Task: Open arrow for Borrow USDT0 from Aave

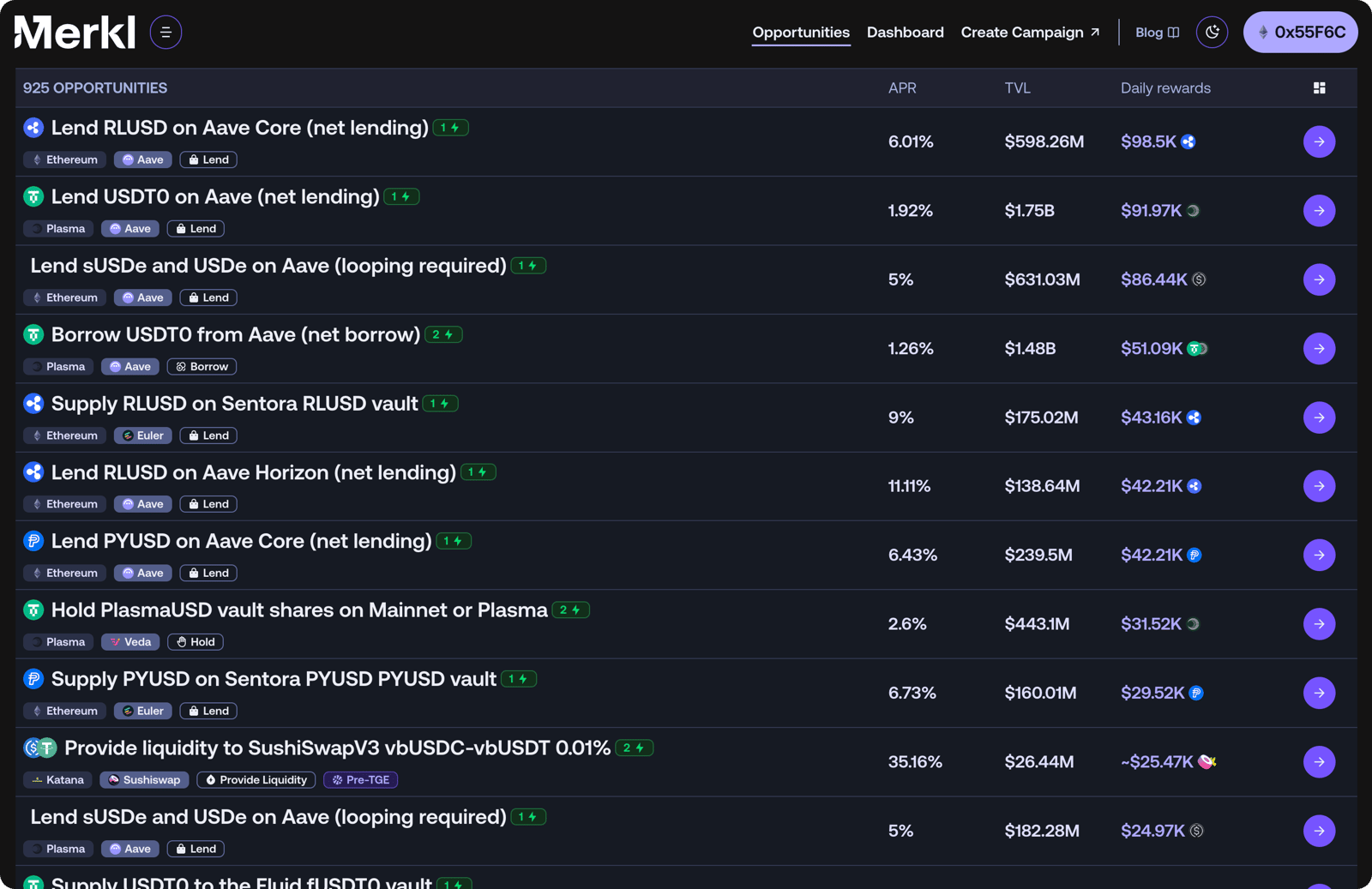Action: tap(1319, 349)
